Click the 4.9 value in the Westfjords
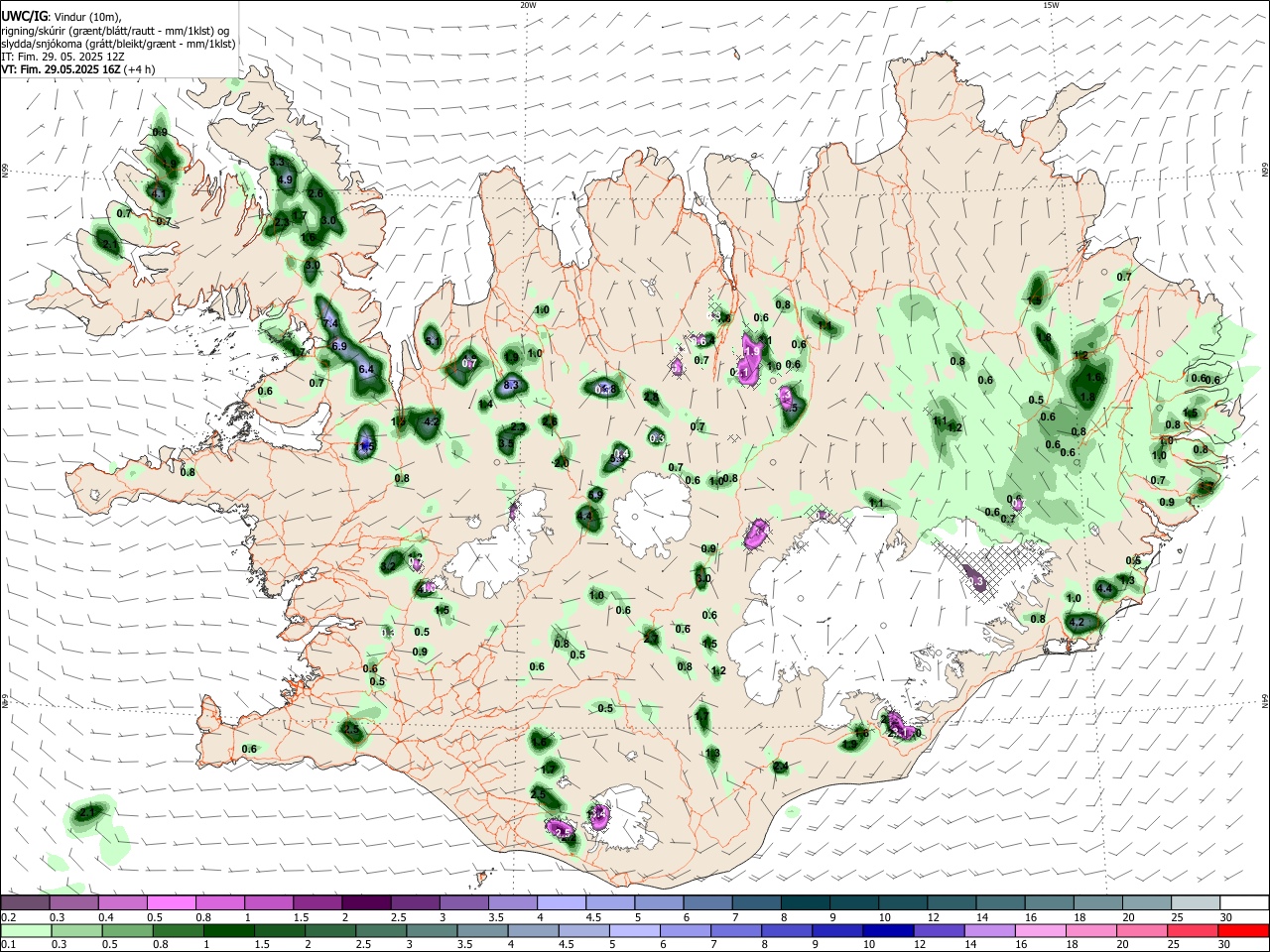The image size is (1270, 952). [x=285, y=179]
